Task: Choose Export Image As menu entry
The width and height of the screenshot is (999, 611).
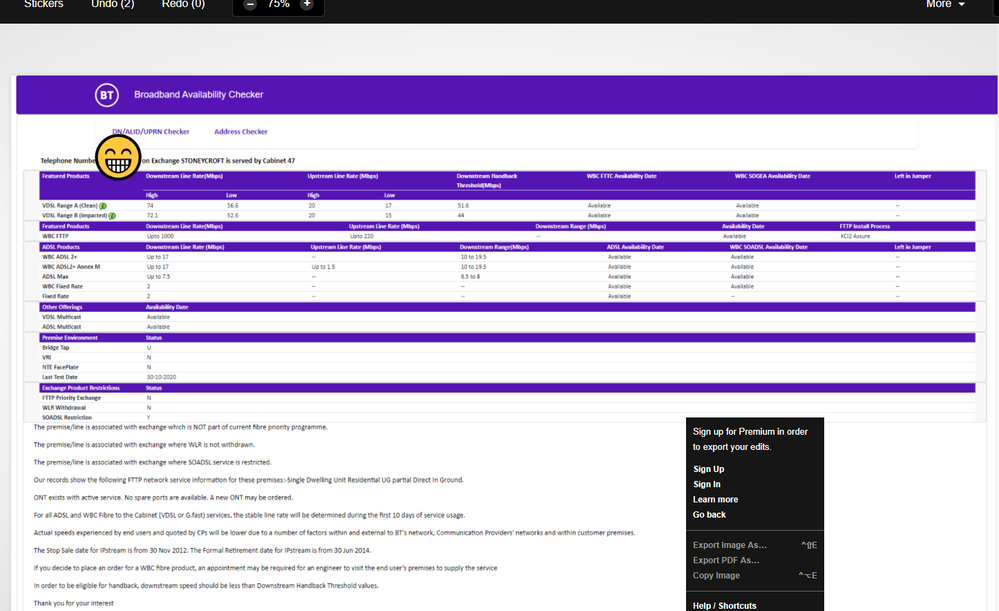Action: pyautogui.click(x=730, y=545)
